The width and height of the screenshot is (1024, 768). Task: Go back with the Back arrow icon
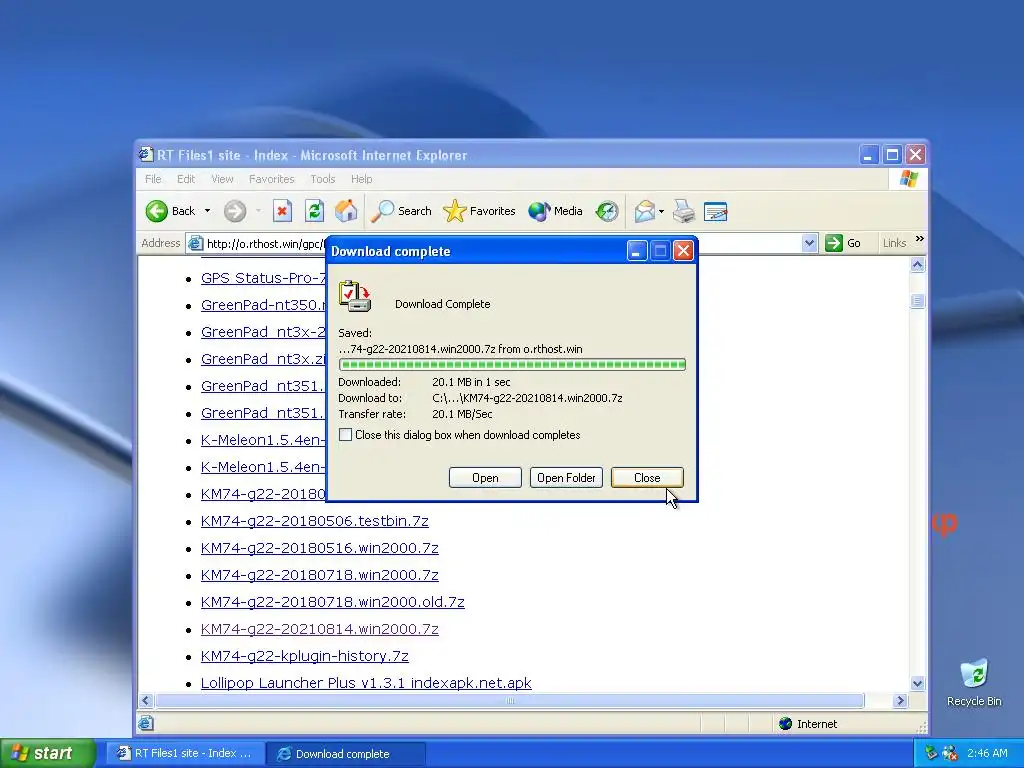(x=157, y=211)
